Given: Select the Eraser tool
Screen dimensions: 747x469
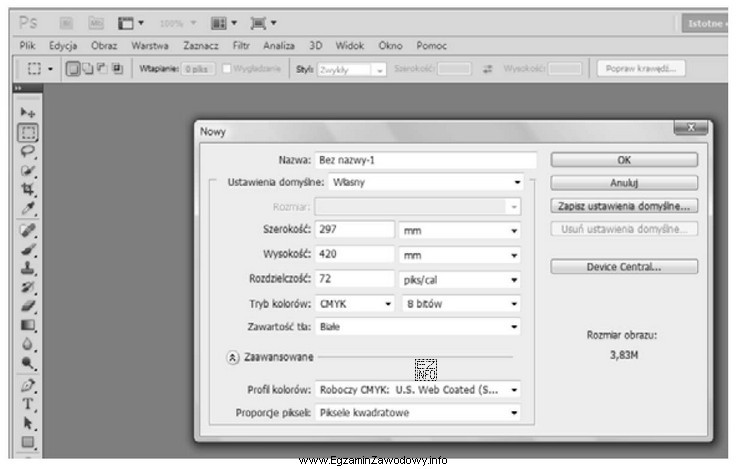Looking at the screenshot, I should [x=28, y=306].
